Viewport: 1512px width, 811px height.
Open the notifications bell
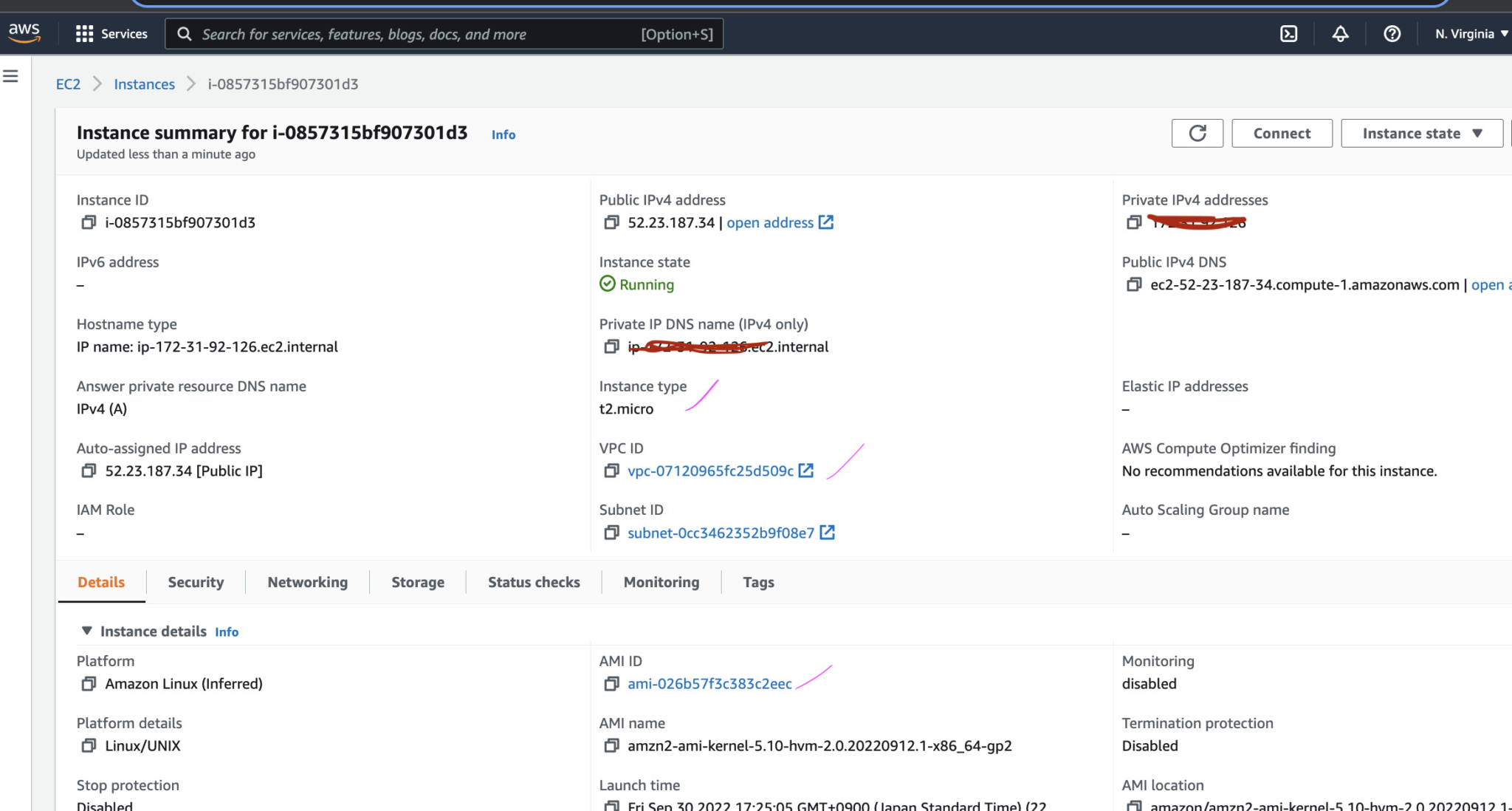click(1341, 33)
